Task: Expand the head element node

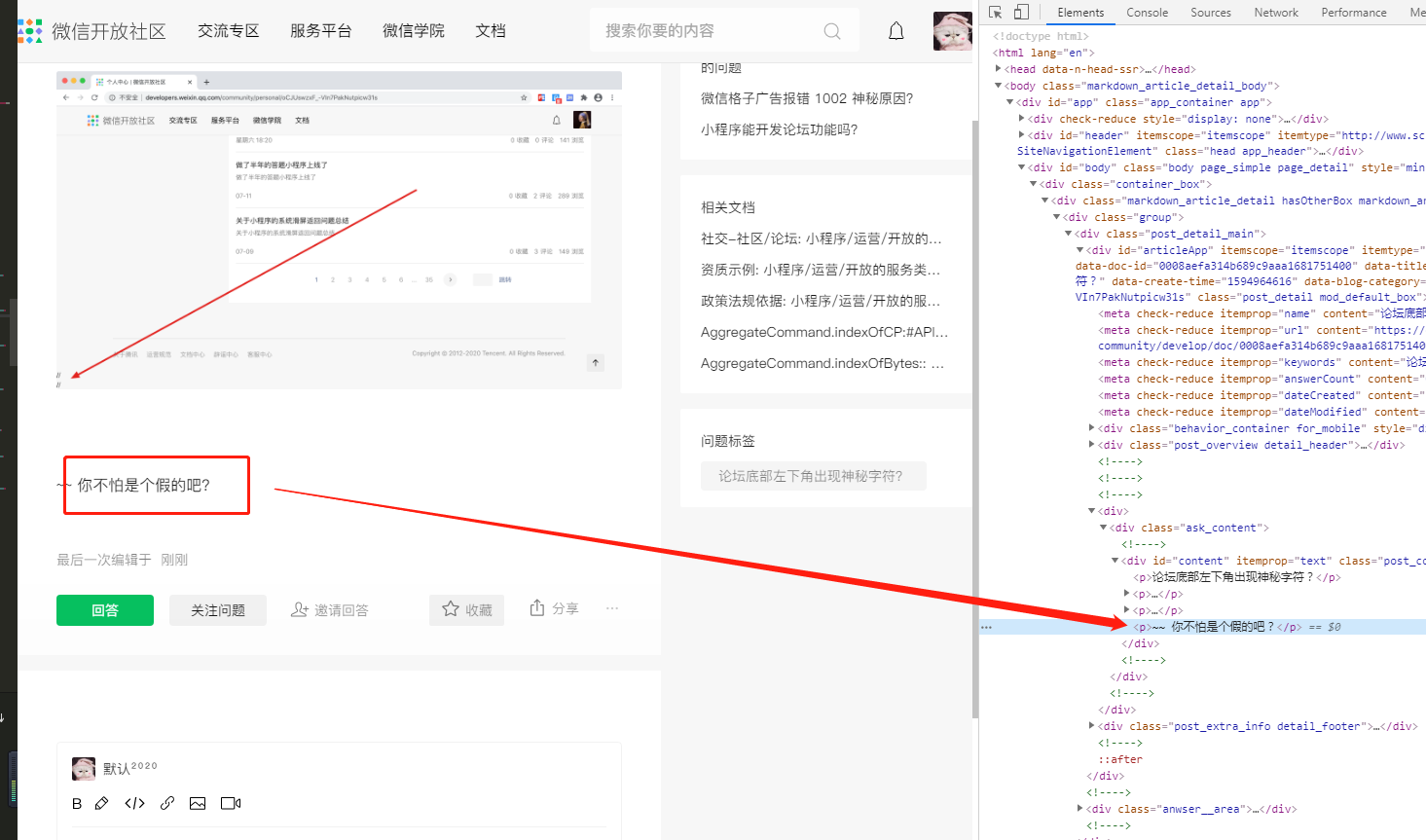Action: tap(999, 69)
